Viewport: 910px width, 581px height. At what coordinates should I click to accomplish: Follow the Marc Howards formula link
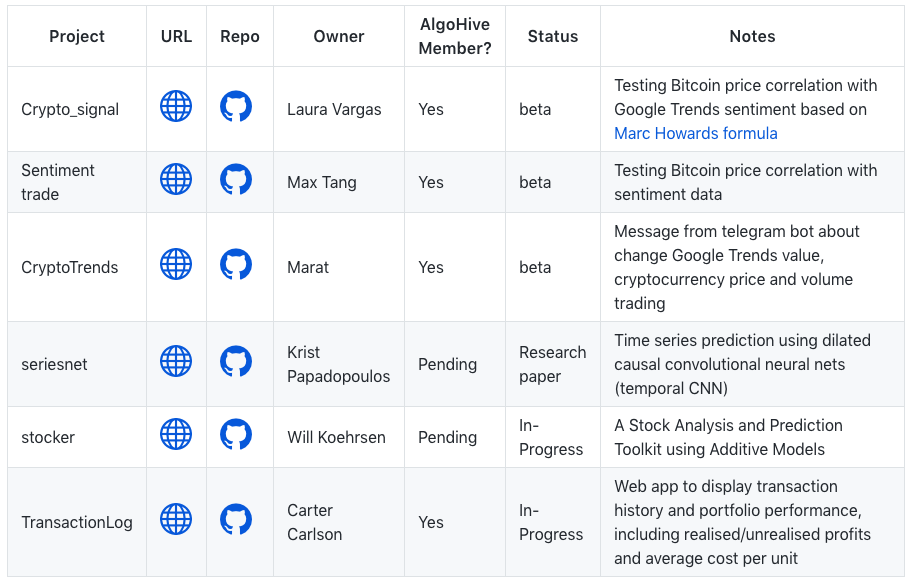click(x=695, y=133)
